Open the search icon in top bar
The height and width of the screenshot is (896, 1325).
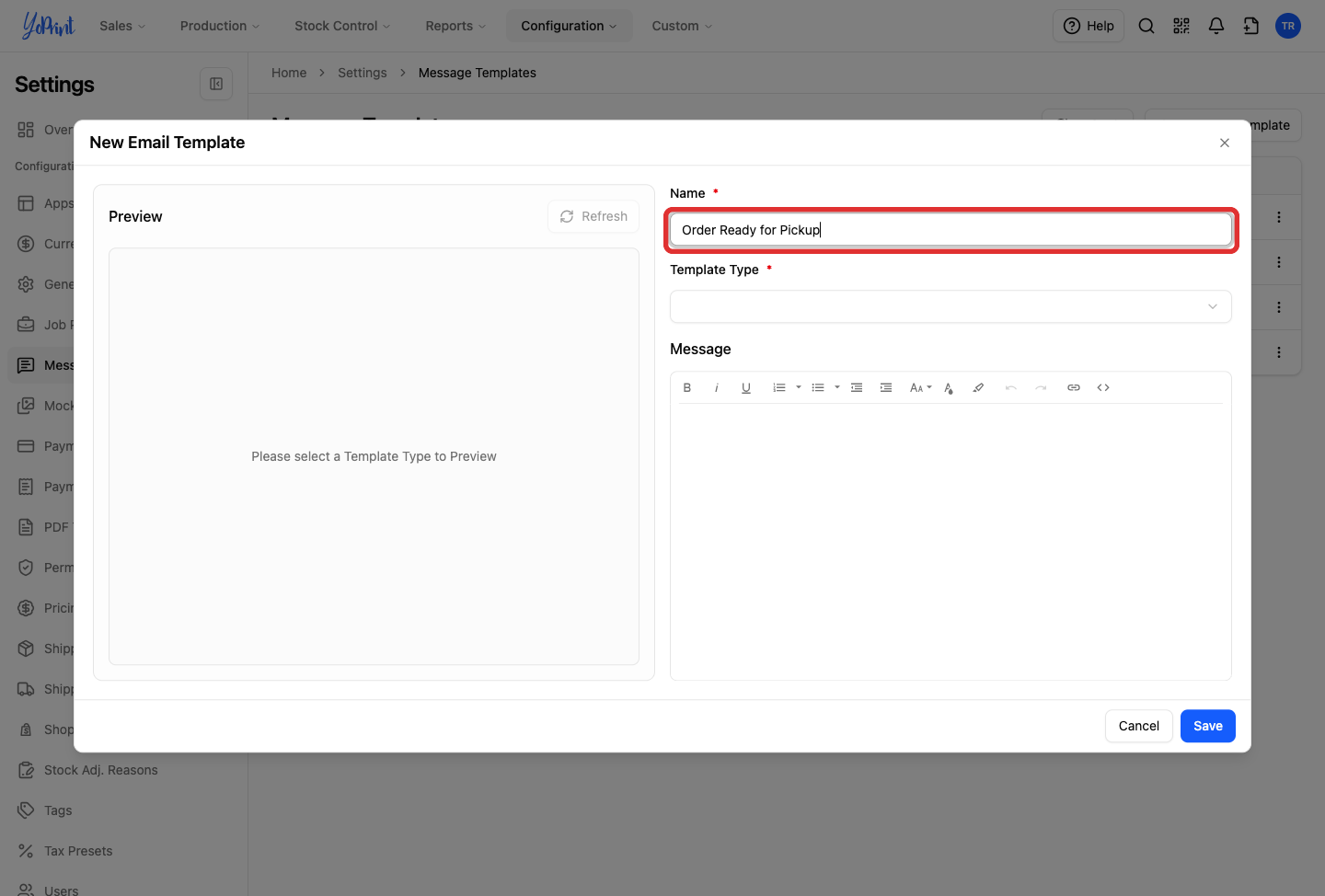click(1146, 26)
